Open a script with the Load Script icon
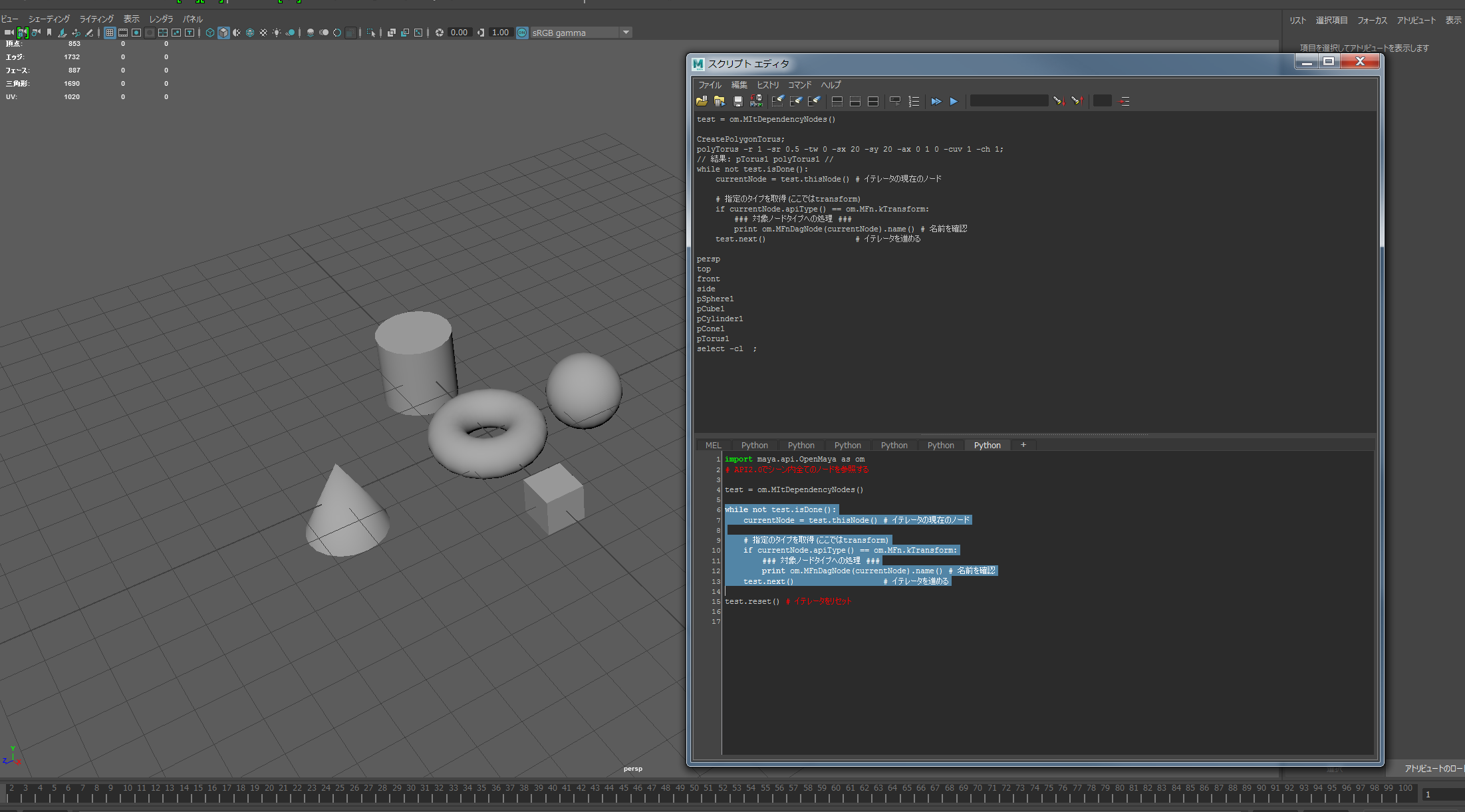 pyautogui.click(x=702, y=101)
